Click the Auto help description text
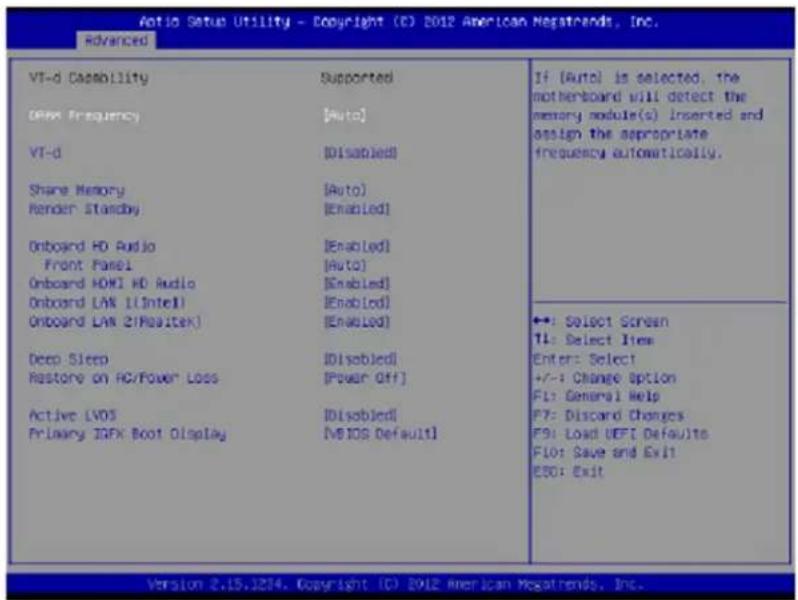Image resolution: width=798 pixels, height=600 pixels. [648, 116]
